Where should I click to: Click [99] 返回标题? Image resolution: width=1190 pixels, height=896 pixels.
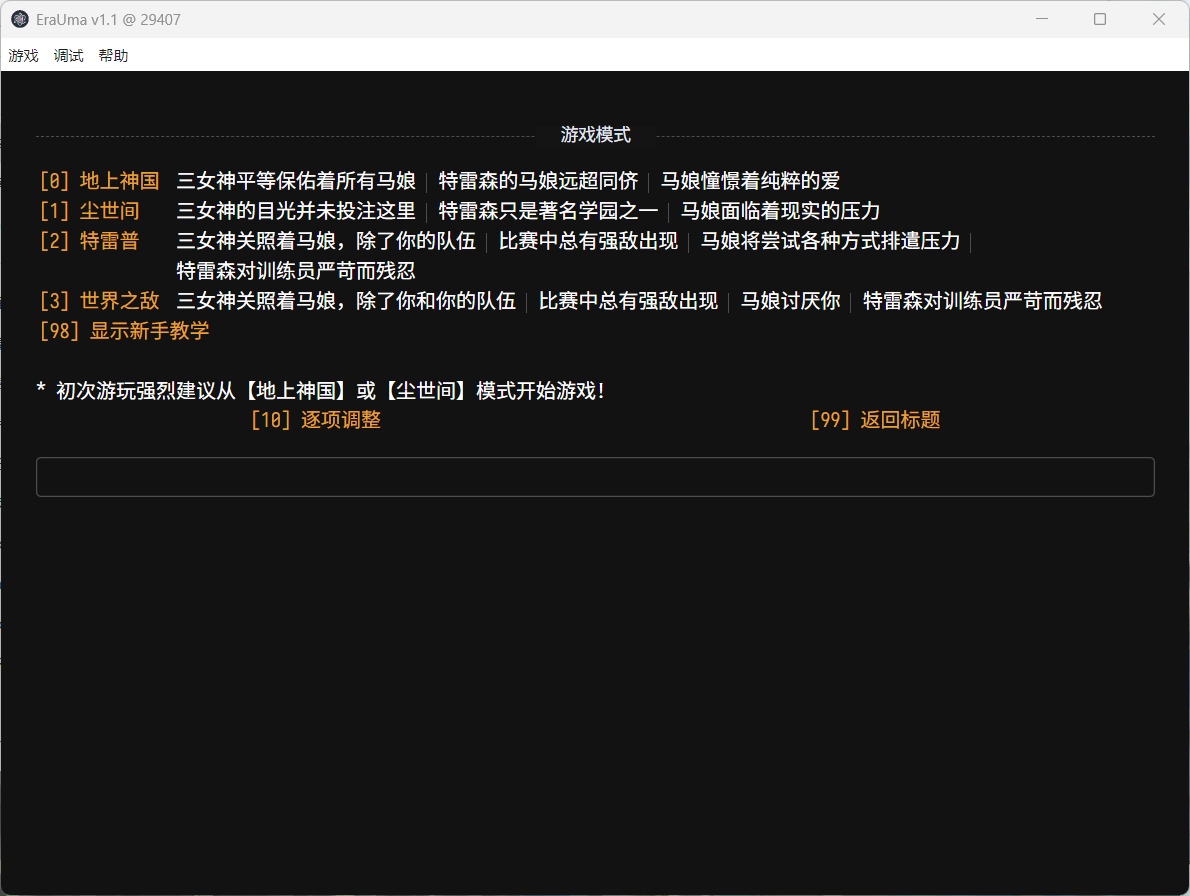(875, 420)
